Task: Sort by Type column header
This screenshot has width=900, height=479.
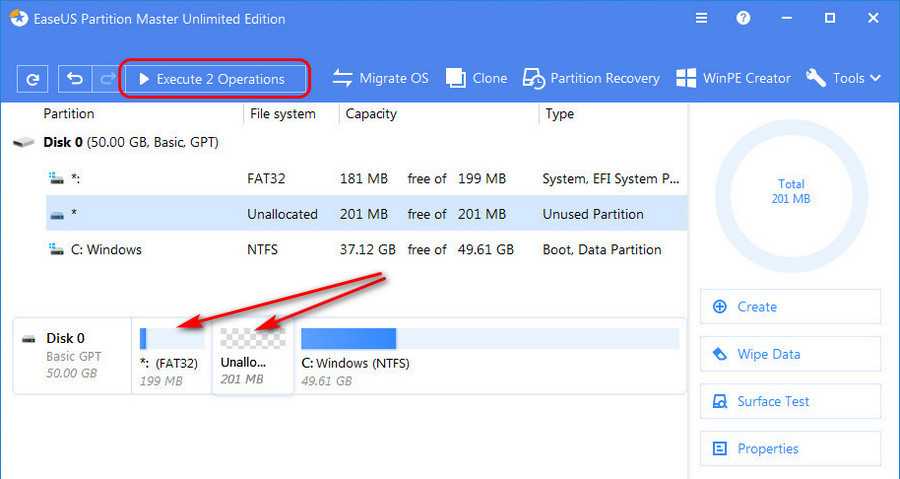Action: tap(560, 114)
